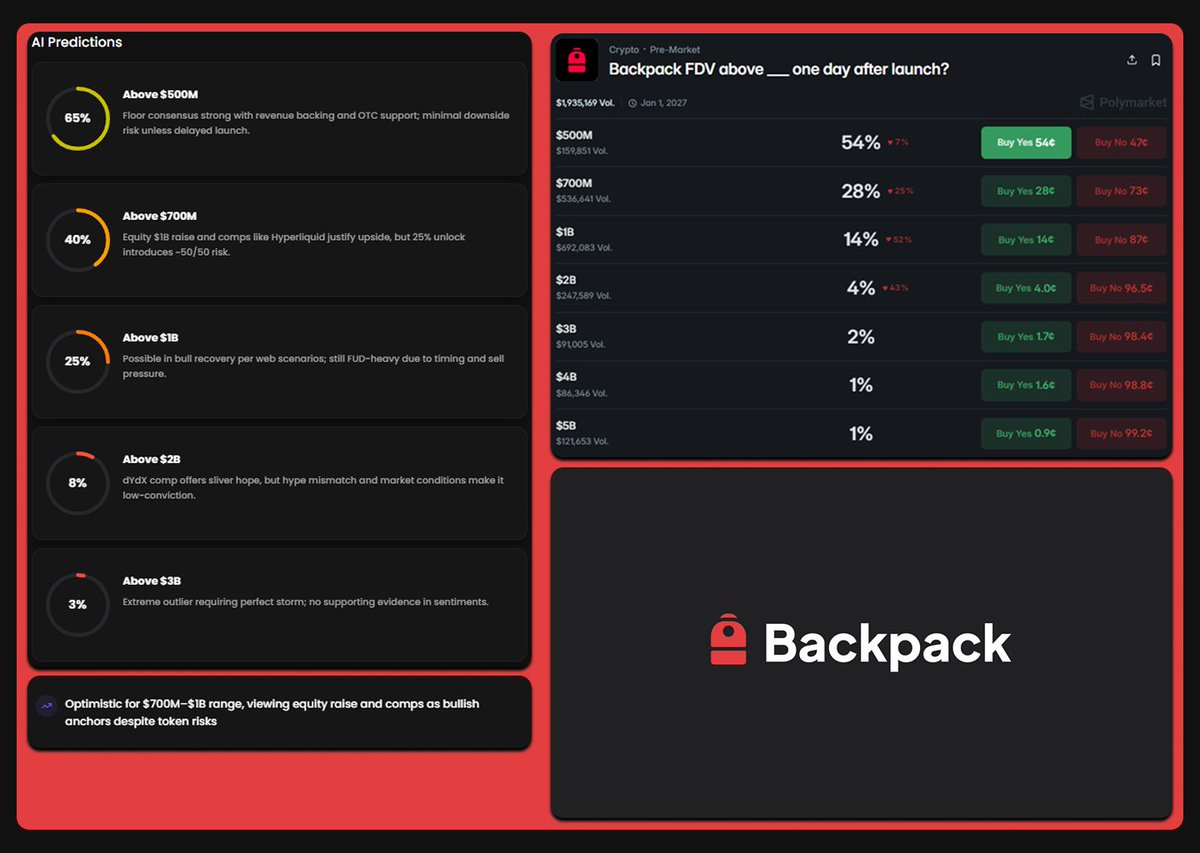The image size is (1200, 853).
Task: Click the $536,641 Vol. figure
Action: click(x=582, y=200)
